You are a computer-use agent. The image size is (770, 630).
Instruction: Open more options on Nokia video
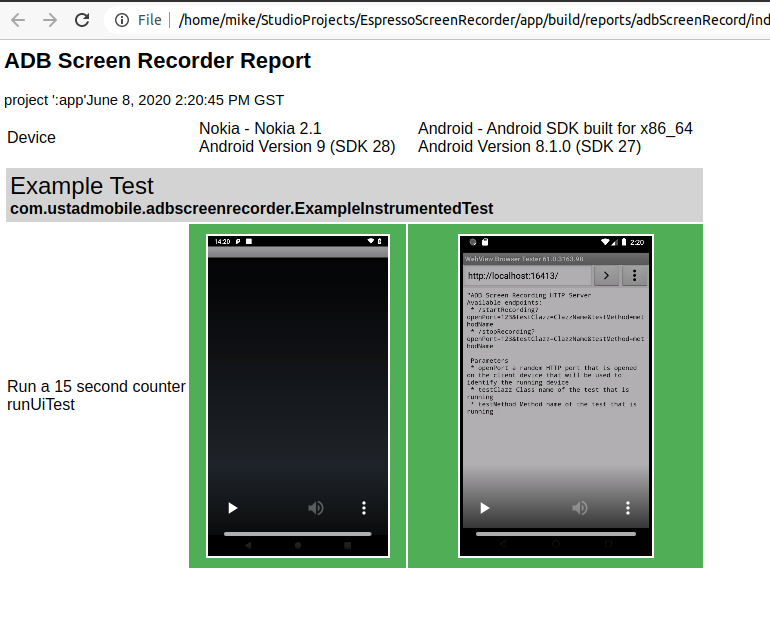coord(364,508)
